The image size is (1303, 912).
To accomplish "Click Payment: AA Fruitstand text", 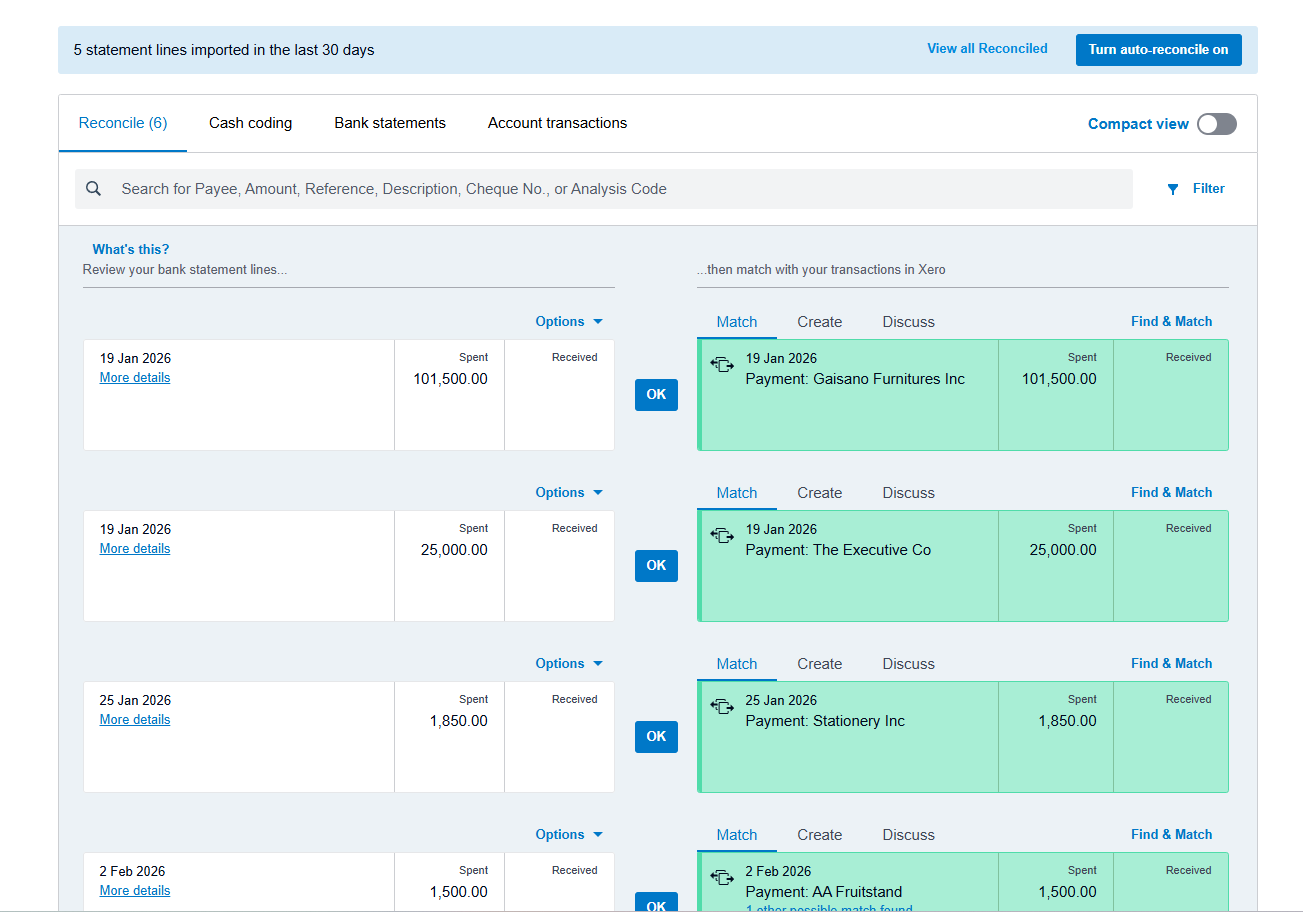I will click(x=824, y=892).
